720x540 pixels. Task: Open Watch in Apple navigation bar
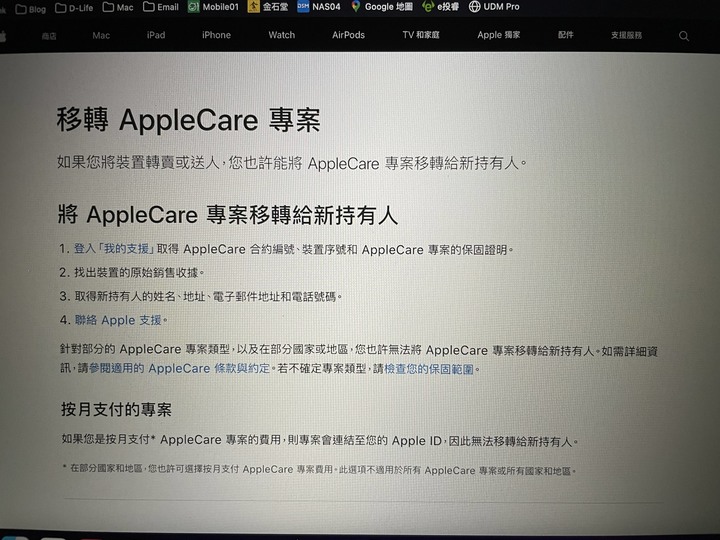(x=281, y=35)
